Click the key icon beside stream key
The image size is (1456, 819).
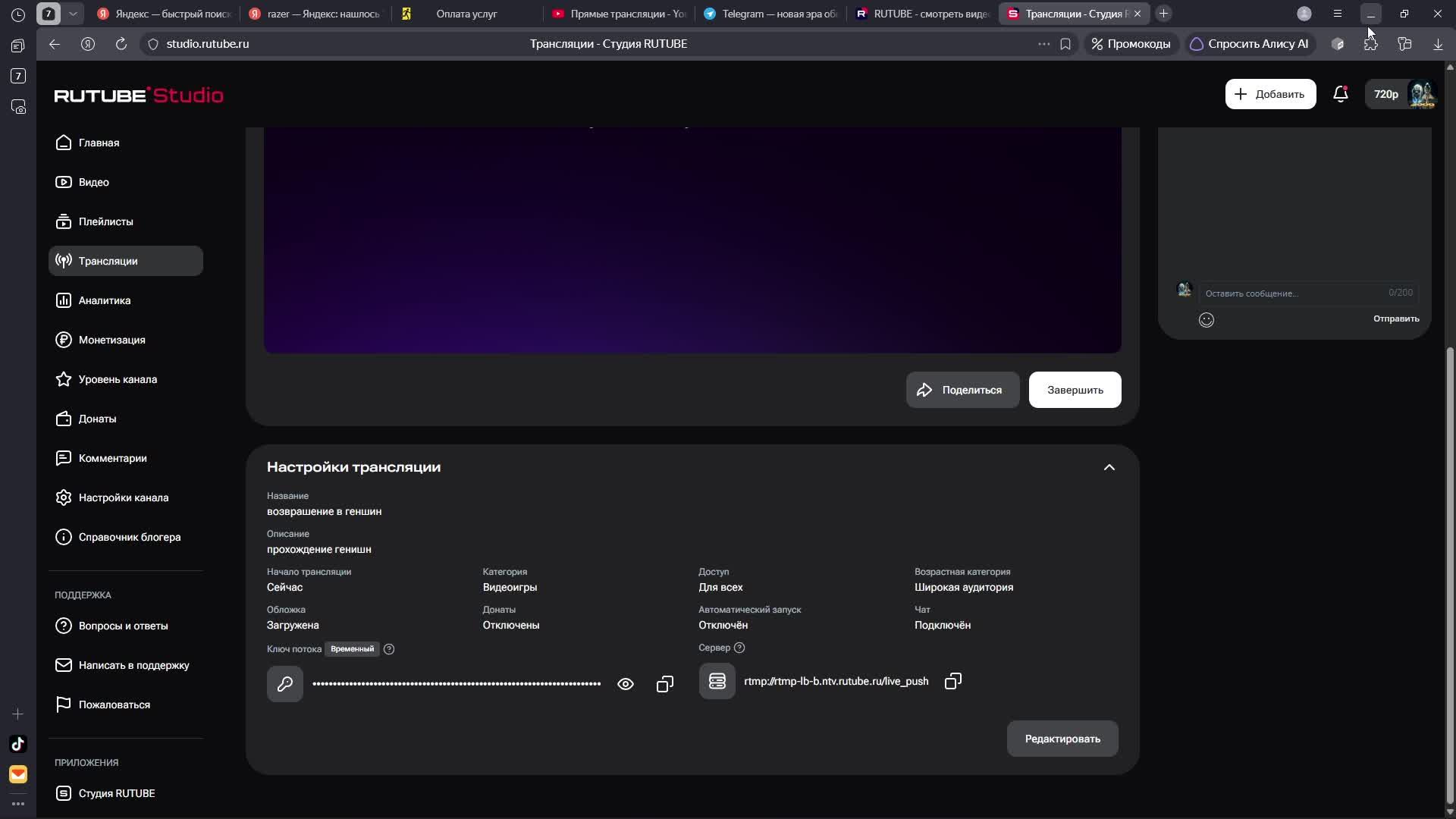click(x=285, y=684)
